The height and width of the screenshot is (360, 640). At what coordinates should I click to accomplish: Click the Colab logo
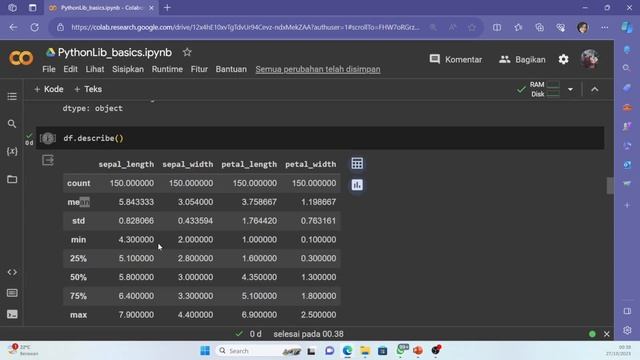[x=21, y=59]
